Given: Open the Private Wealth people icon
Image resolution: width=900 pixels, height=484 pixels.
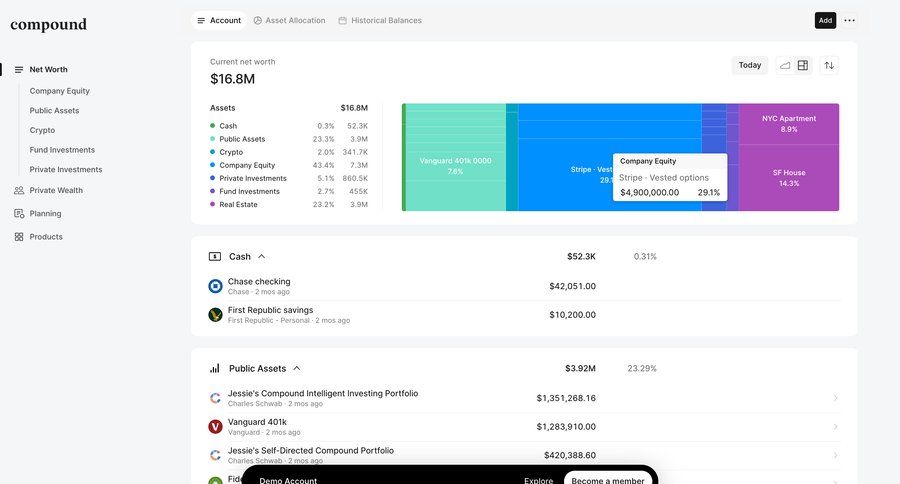Looking at the screenshot, I should click(19, 190).
